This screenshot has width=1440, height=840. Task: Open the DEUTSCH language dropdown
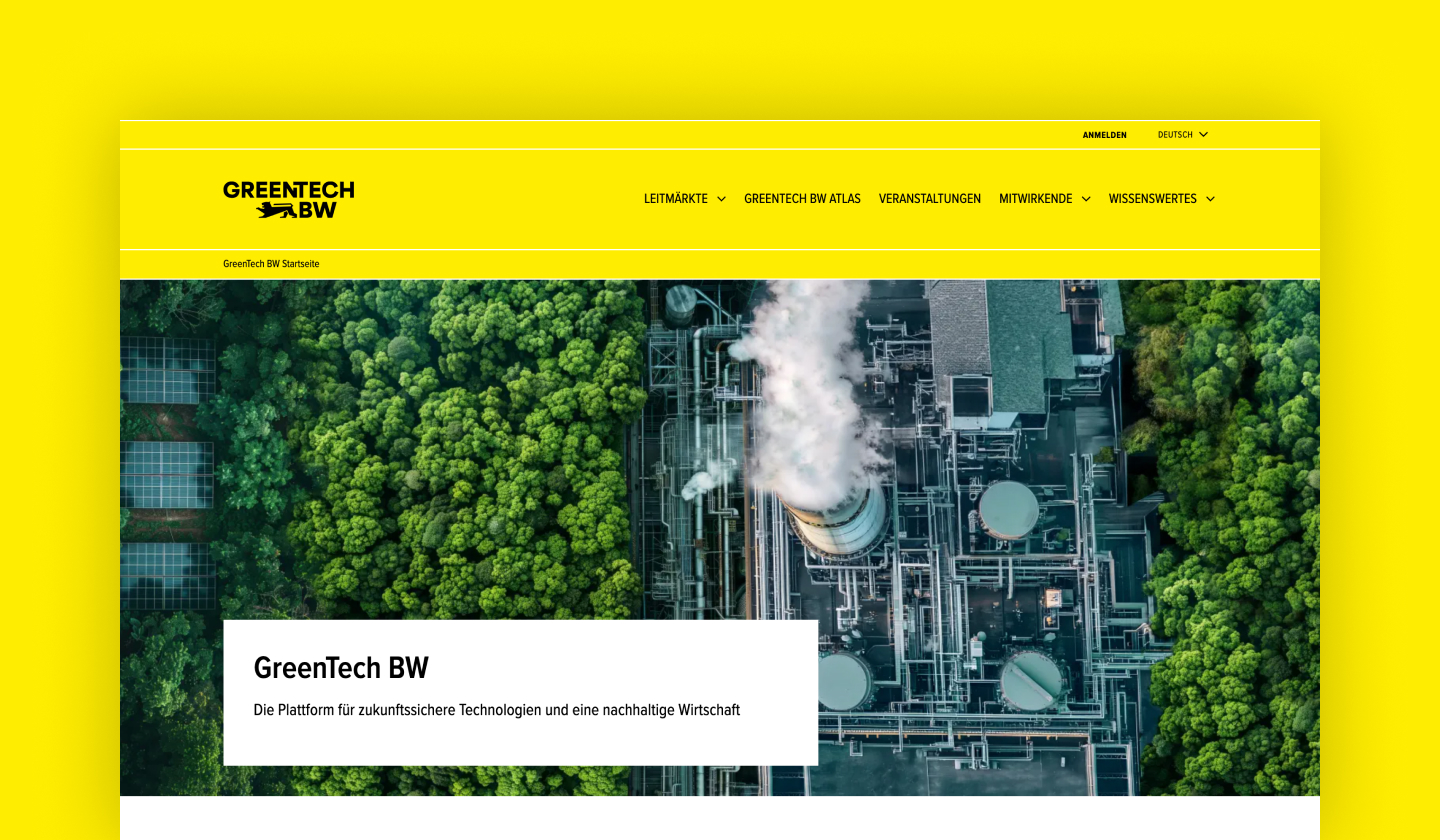pos(1175,134)
